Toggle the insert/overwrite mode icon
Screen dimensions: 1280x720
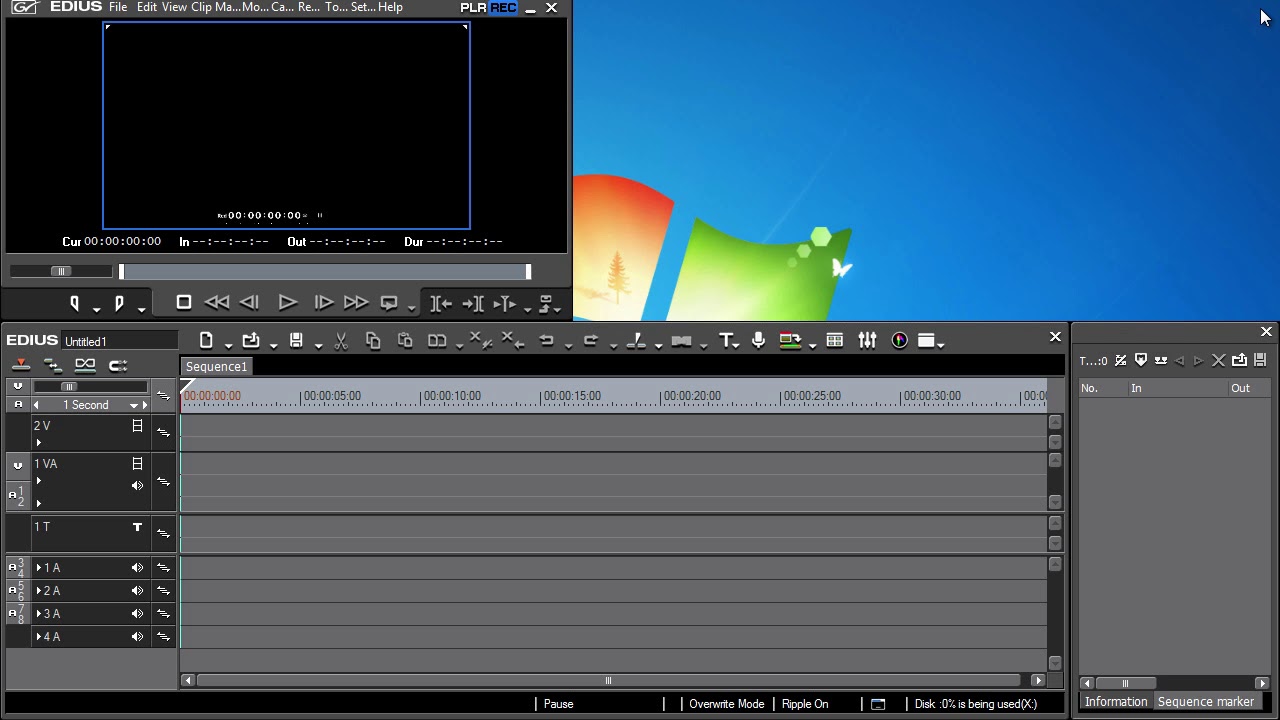[x=21, y=366]
